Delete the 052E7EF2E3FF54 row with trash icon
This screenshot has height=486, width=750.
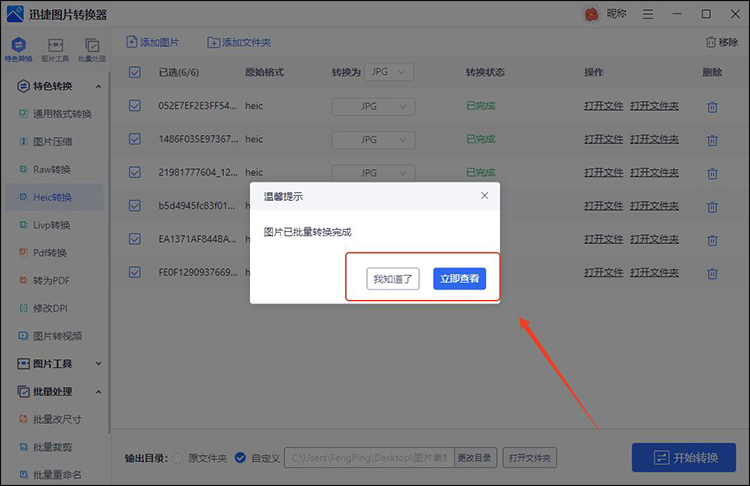[712, 107]
